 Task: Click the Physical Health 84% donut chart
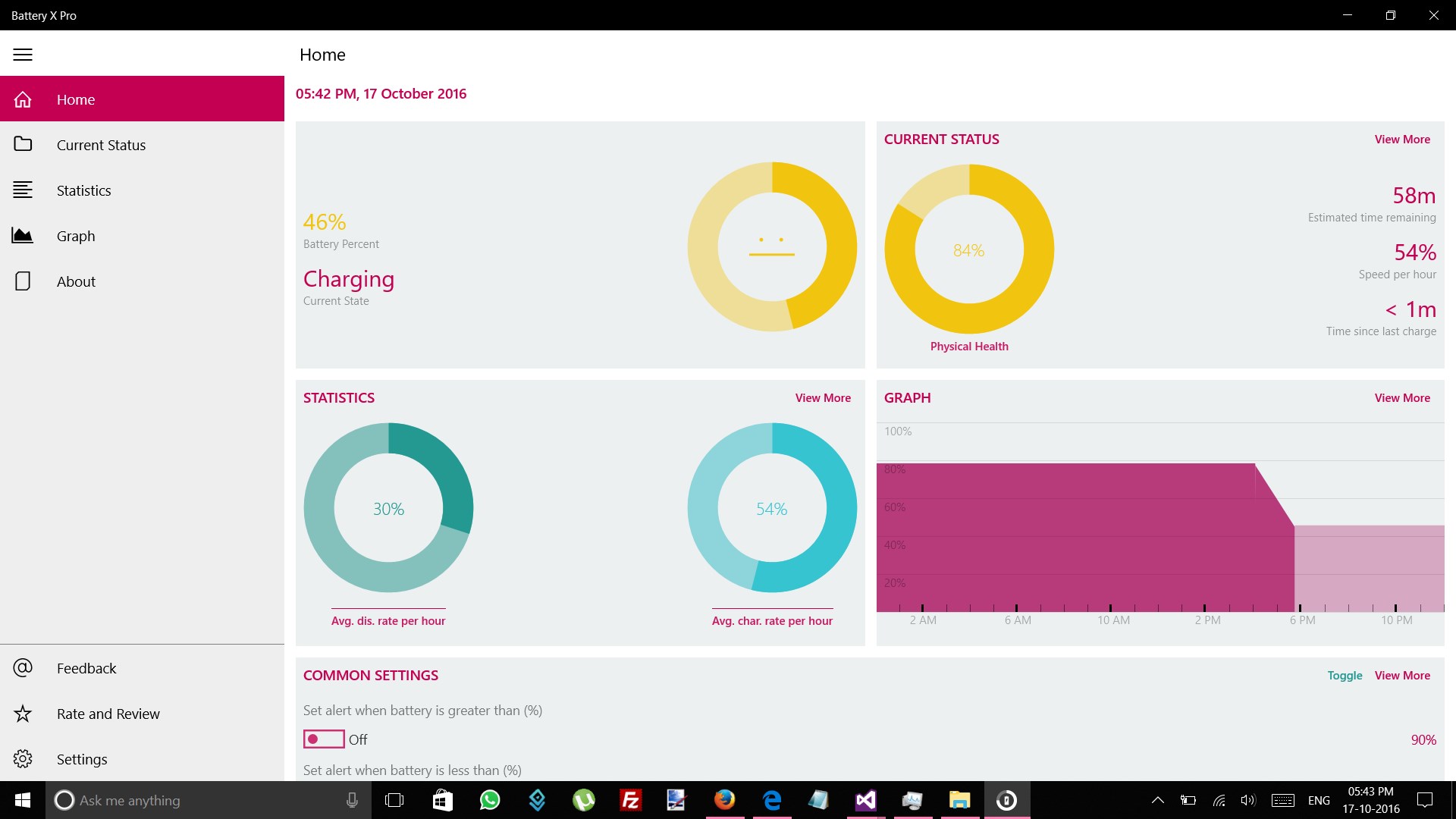(x=969, y=249)
